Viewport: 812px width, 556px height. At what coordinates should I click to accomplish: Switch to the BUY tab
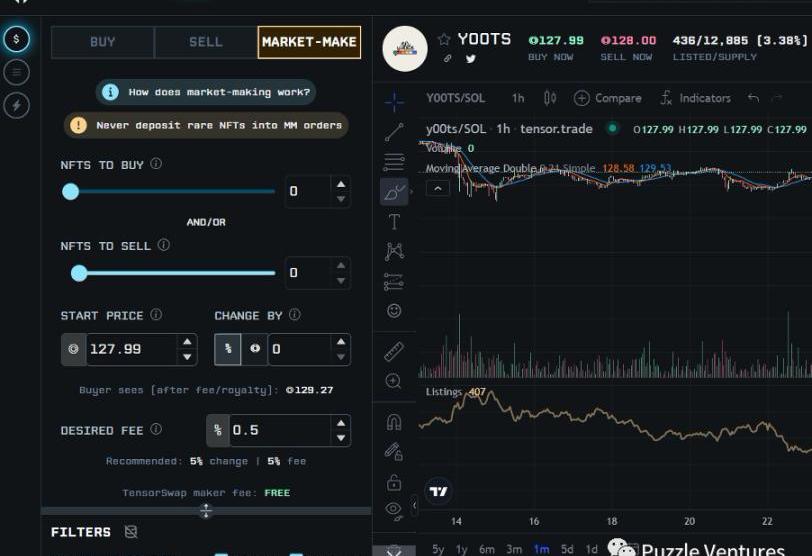coord(103,42)
